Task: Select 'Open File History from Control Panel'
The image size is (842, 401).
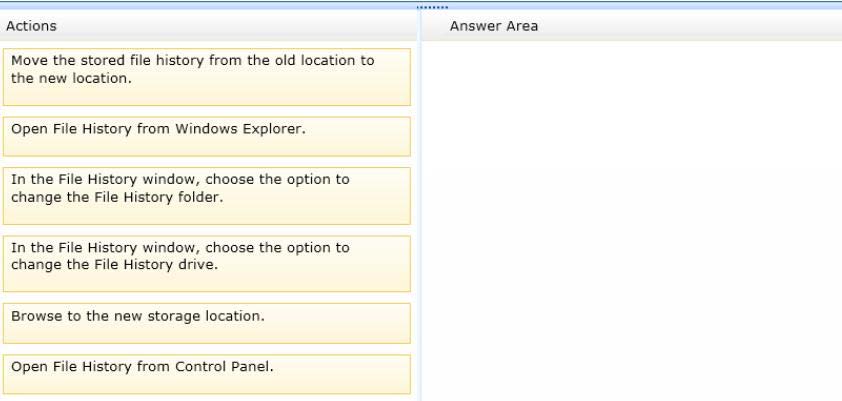Action: click(x=207, y=374)
